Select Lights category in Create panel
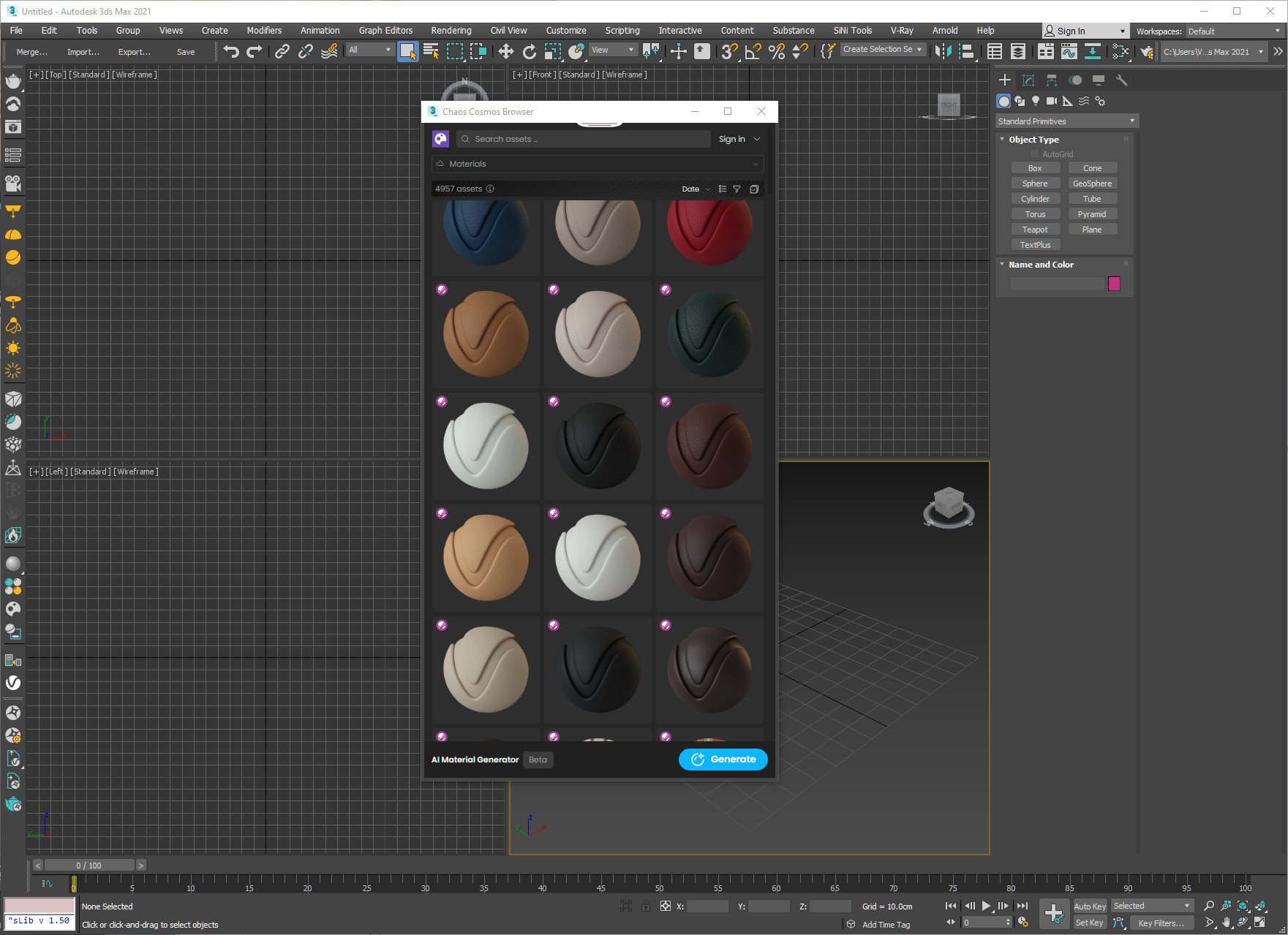 point(1036,101)
